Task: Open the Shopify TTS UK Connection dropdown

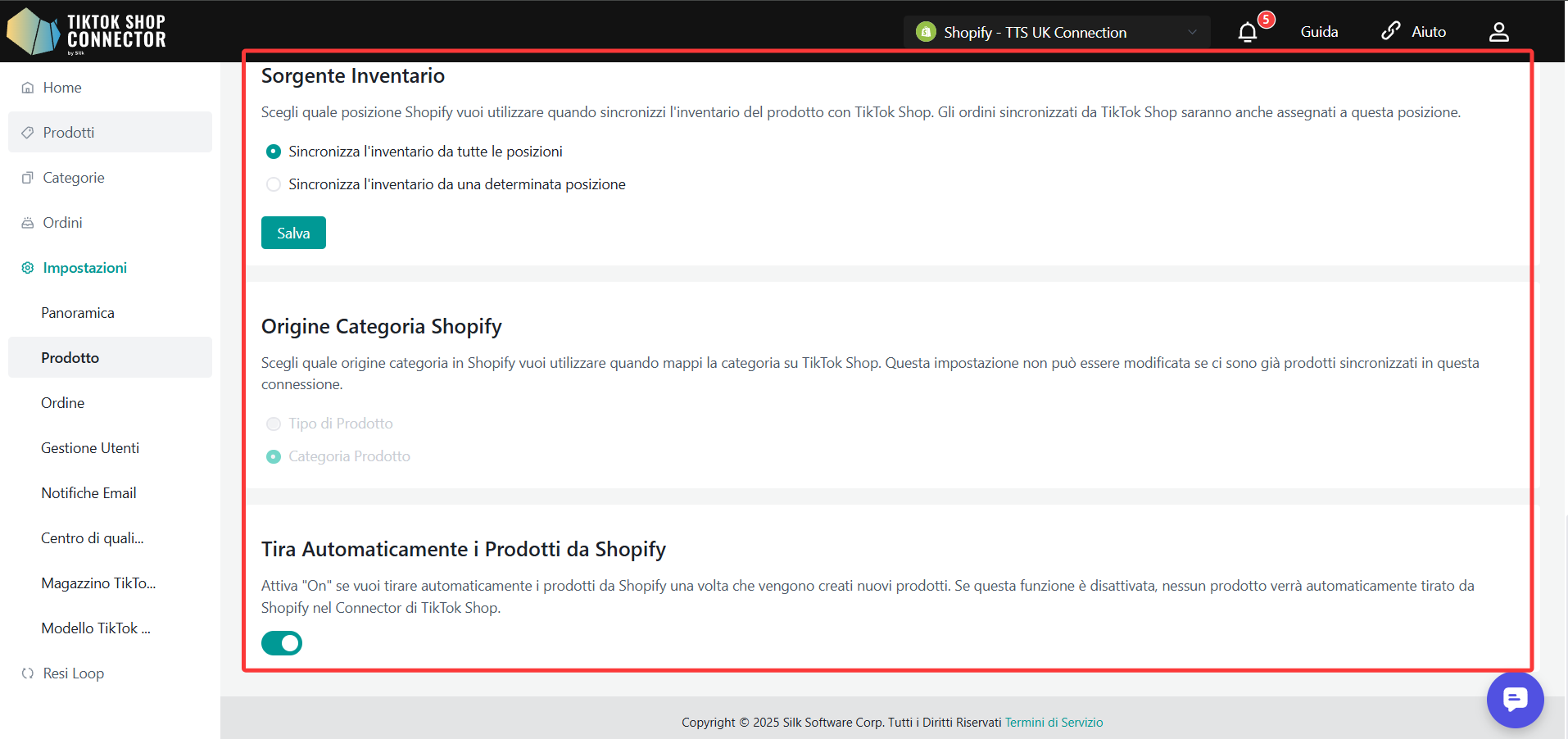Action: [1056, 32]
